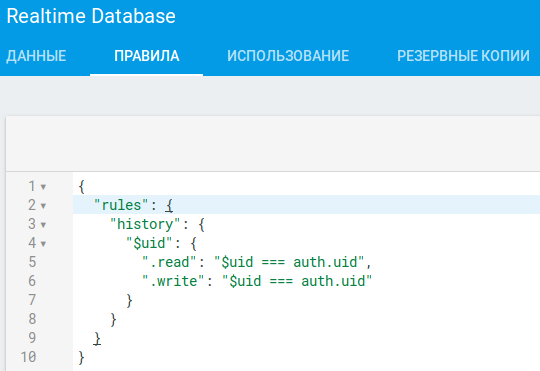Open the ИСПОЛЬЗОВАНИЕ tab
This screenshot has width=540, height=371.
point(288,56)
